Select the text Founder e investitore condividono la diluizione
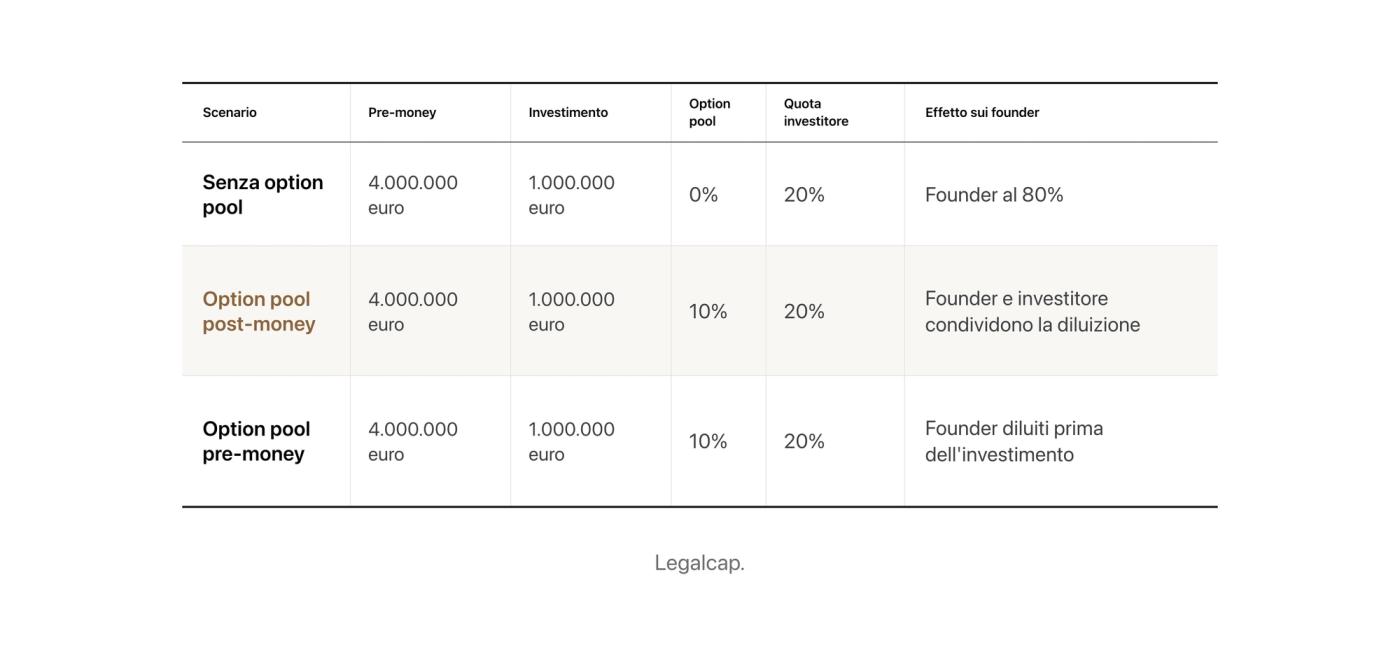 coord(1032,311)
